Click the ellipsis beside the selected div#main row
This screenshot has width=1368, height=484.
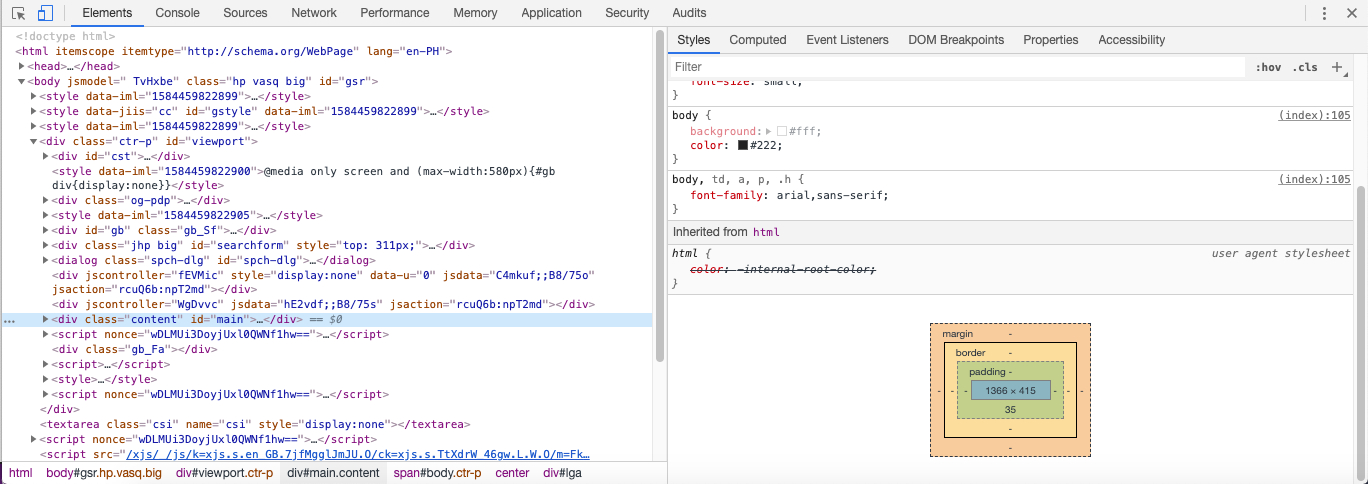(9, 320)
